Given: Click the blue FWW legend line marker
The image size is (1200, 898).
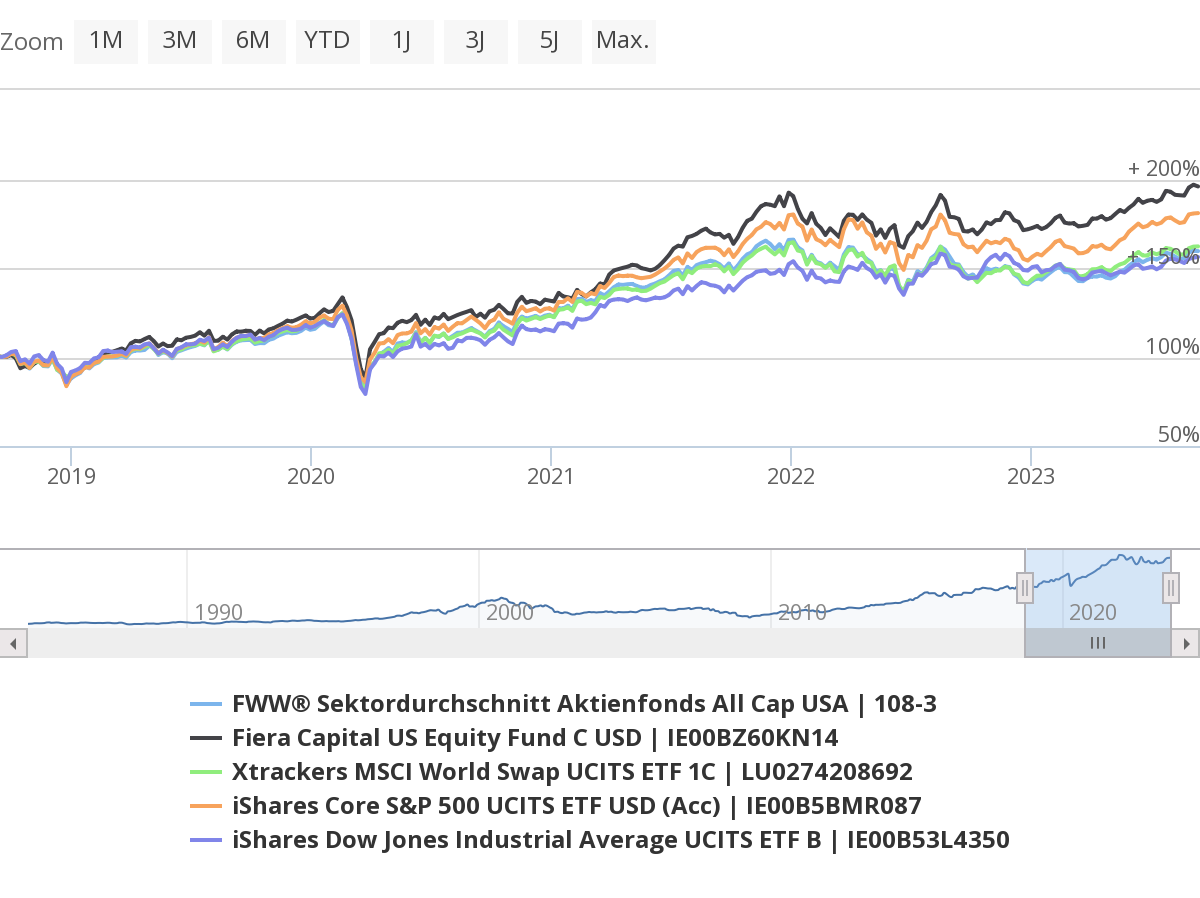Looking at the screenshot, I should coord(205,705).
